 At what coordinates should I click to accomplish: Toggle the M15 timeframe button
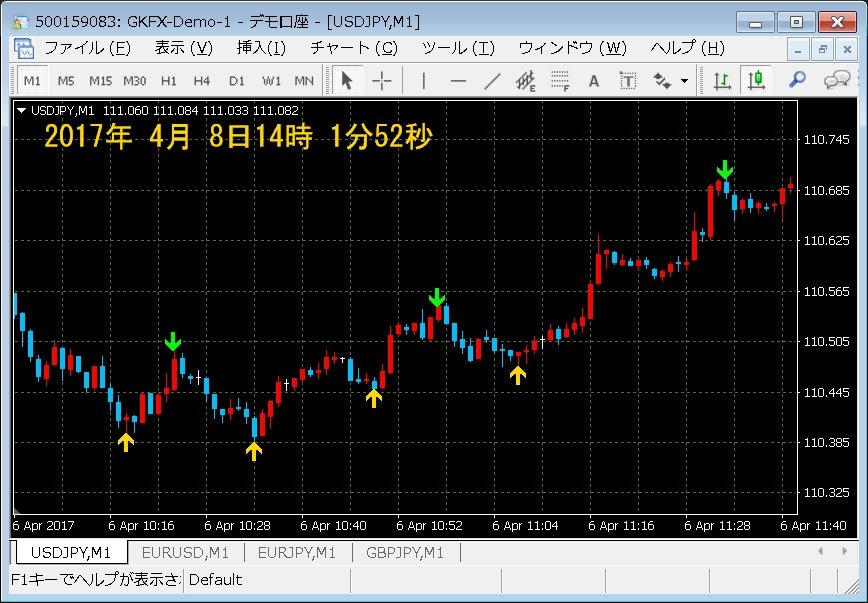[100, 81]
